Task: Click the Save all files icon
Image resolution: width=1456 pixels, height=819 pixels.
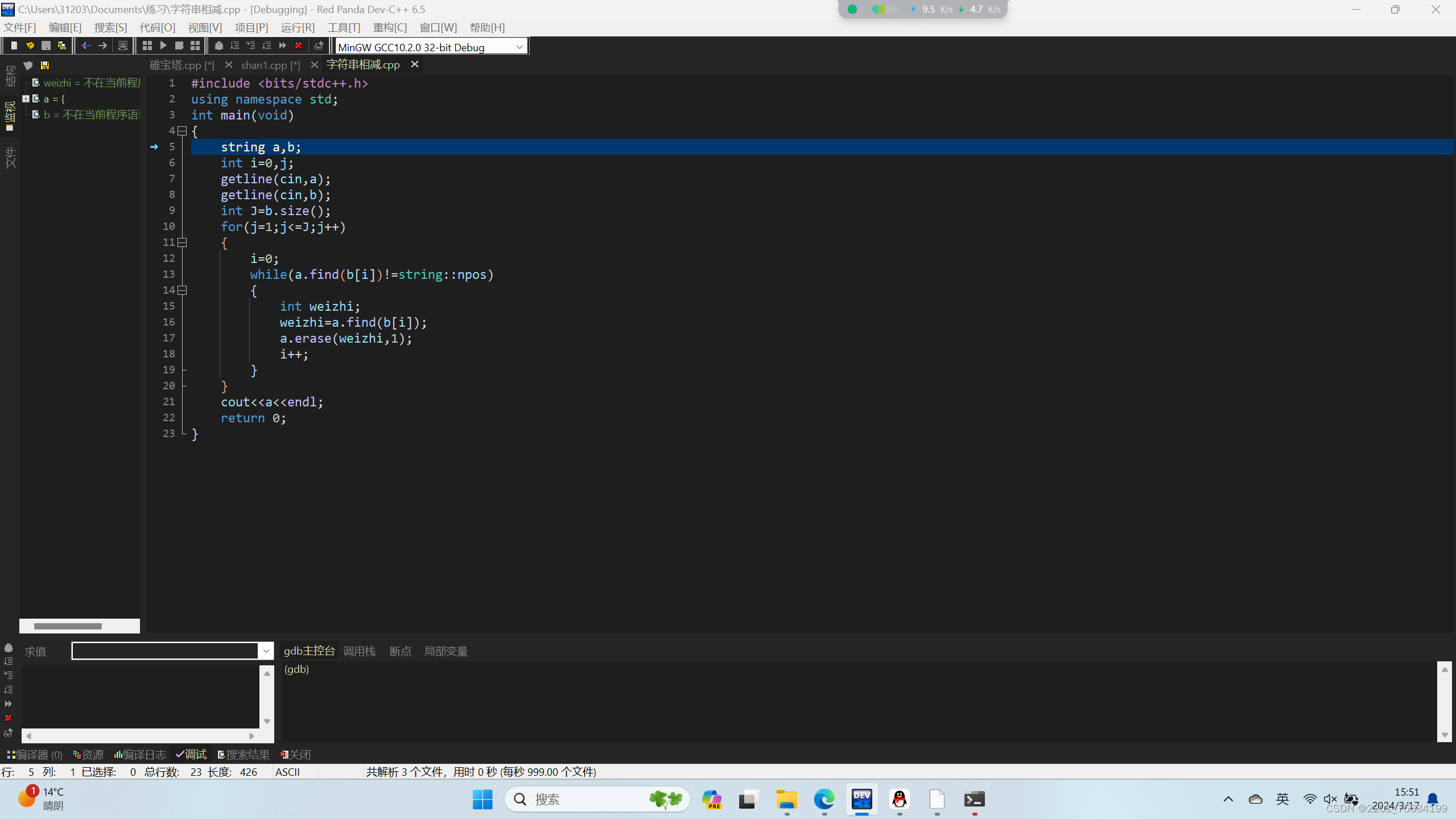Action: (x=62, y=46)
